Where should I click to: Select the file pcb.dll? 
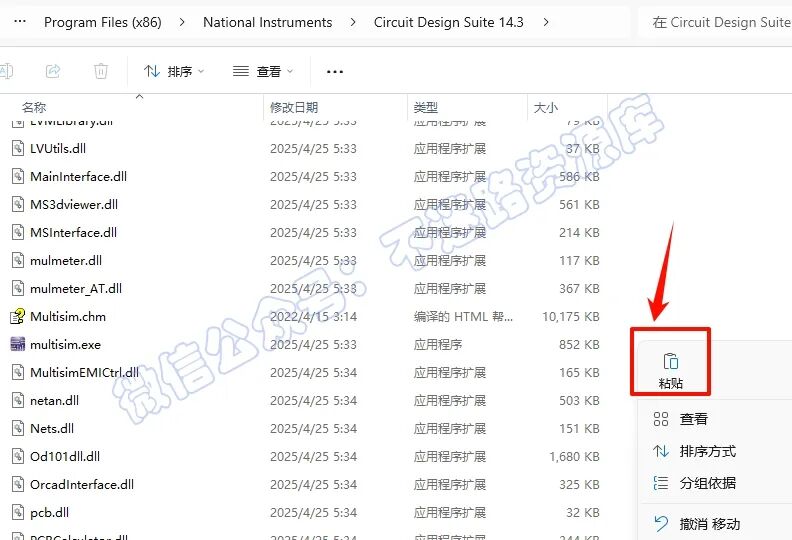[50, 513]
